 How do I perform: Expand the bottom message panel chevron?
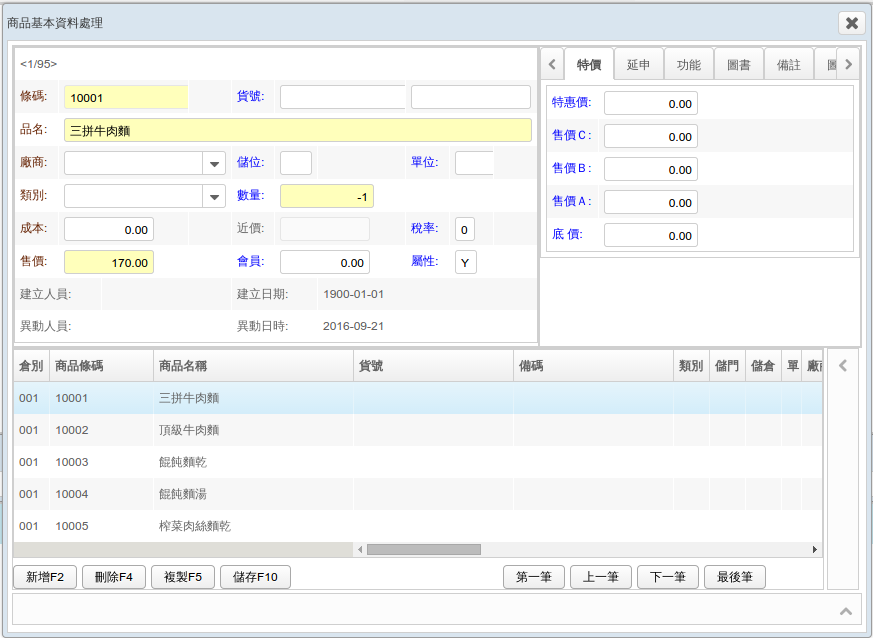click(x=846, y=611)
